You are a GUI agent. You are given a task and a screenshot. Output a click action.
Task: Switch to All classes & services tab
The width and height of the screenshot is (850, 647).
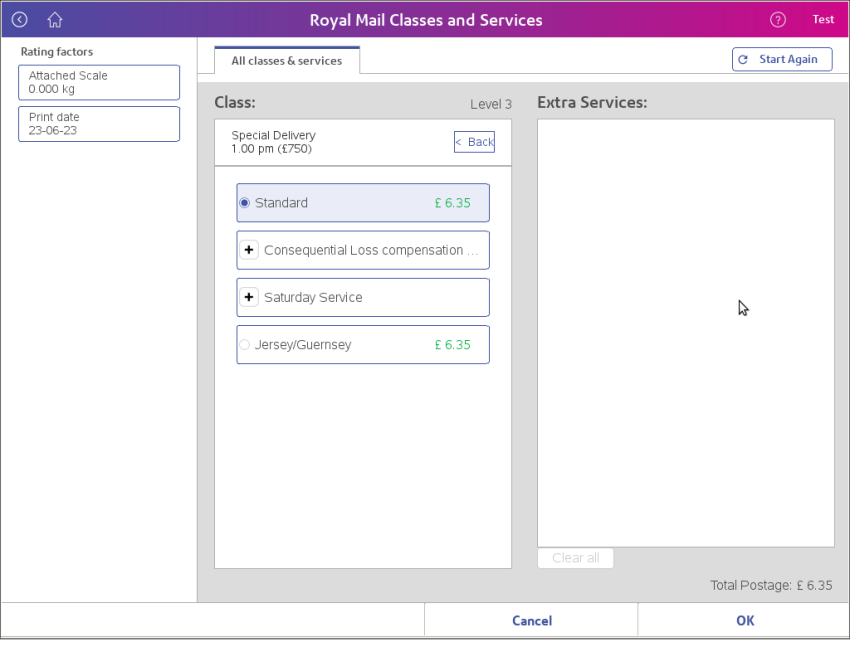(x=287, y=61)
